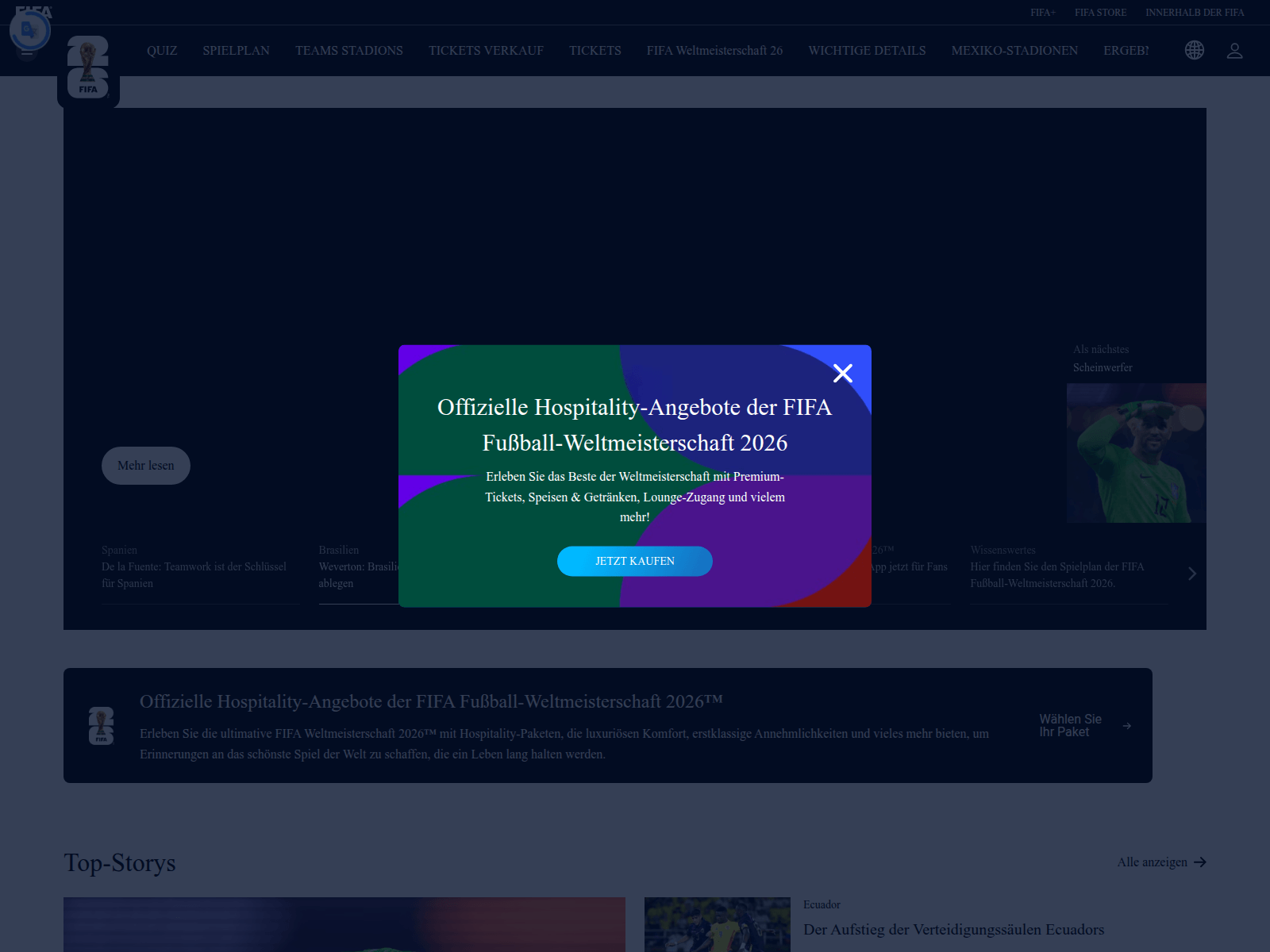Click the popup headline about Hospitality-Angebote
1270x952 pixels.
635,424
